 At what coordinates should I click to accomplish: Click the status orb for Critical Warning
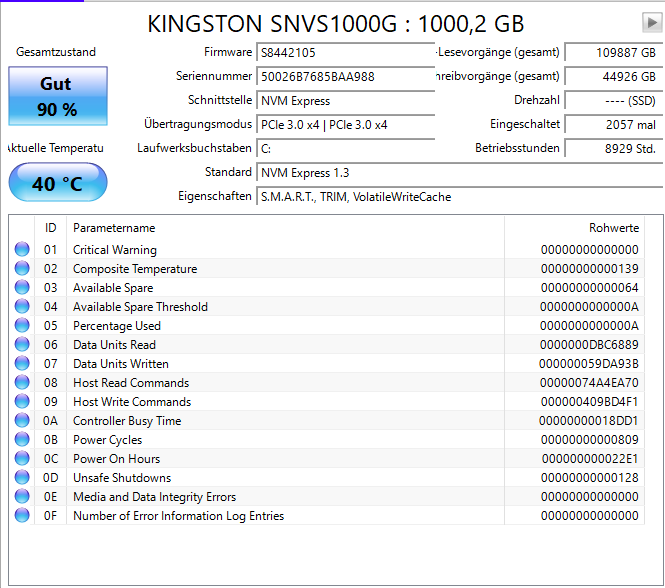click(22, 249)
